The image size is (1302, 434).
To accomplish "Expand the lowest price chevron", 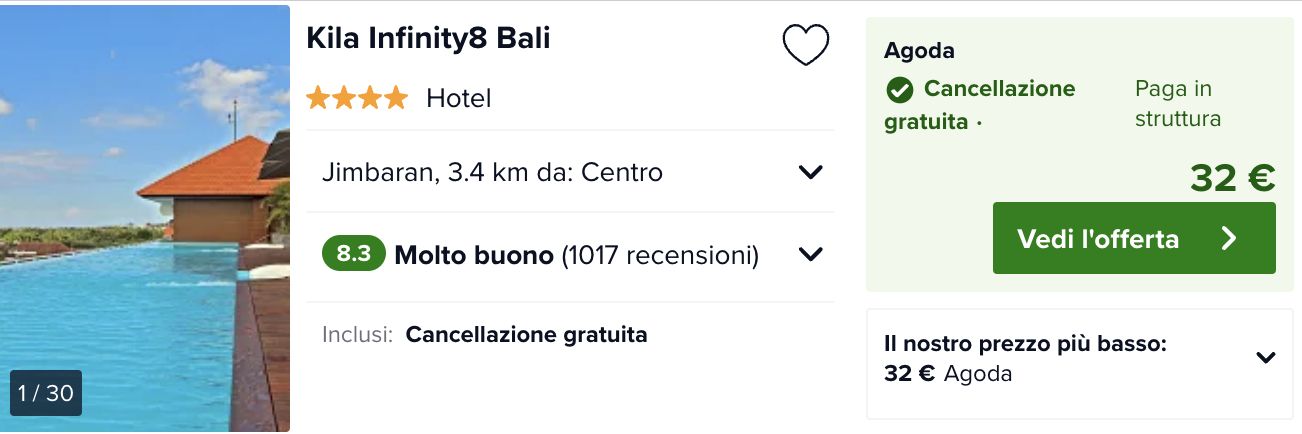I will [1266, 357].
